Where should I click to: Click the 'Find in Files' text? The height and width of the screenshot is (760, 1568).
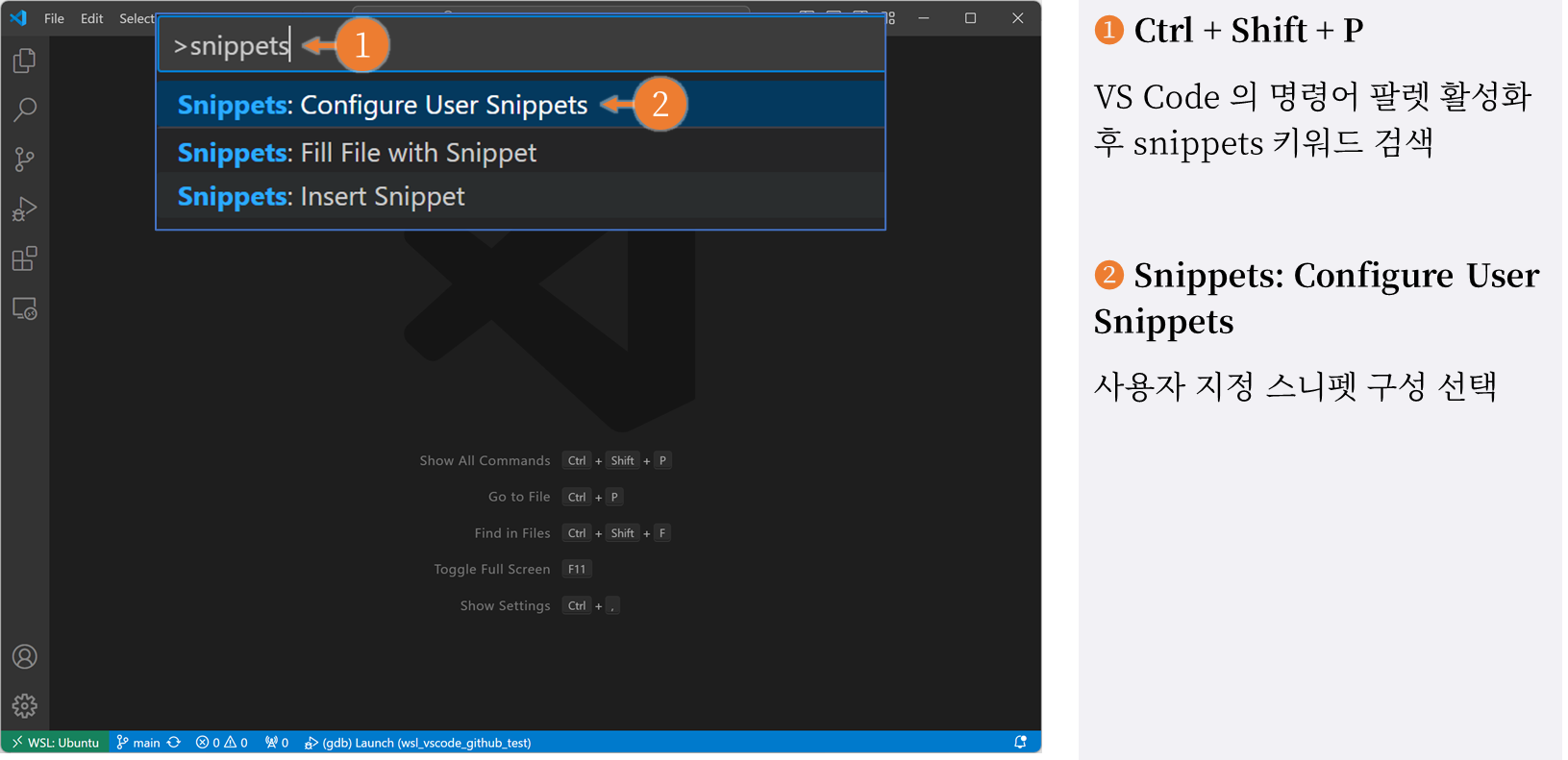(512, 533)
